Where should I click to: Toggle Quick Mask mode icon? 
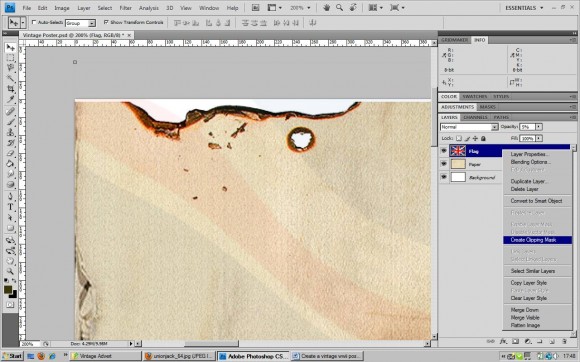[x=10, y=305]
